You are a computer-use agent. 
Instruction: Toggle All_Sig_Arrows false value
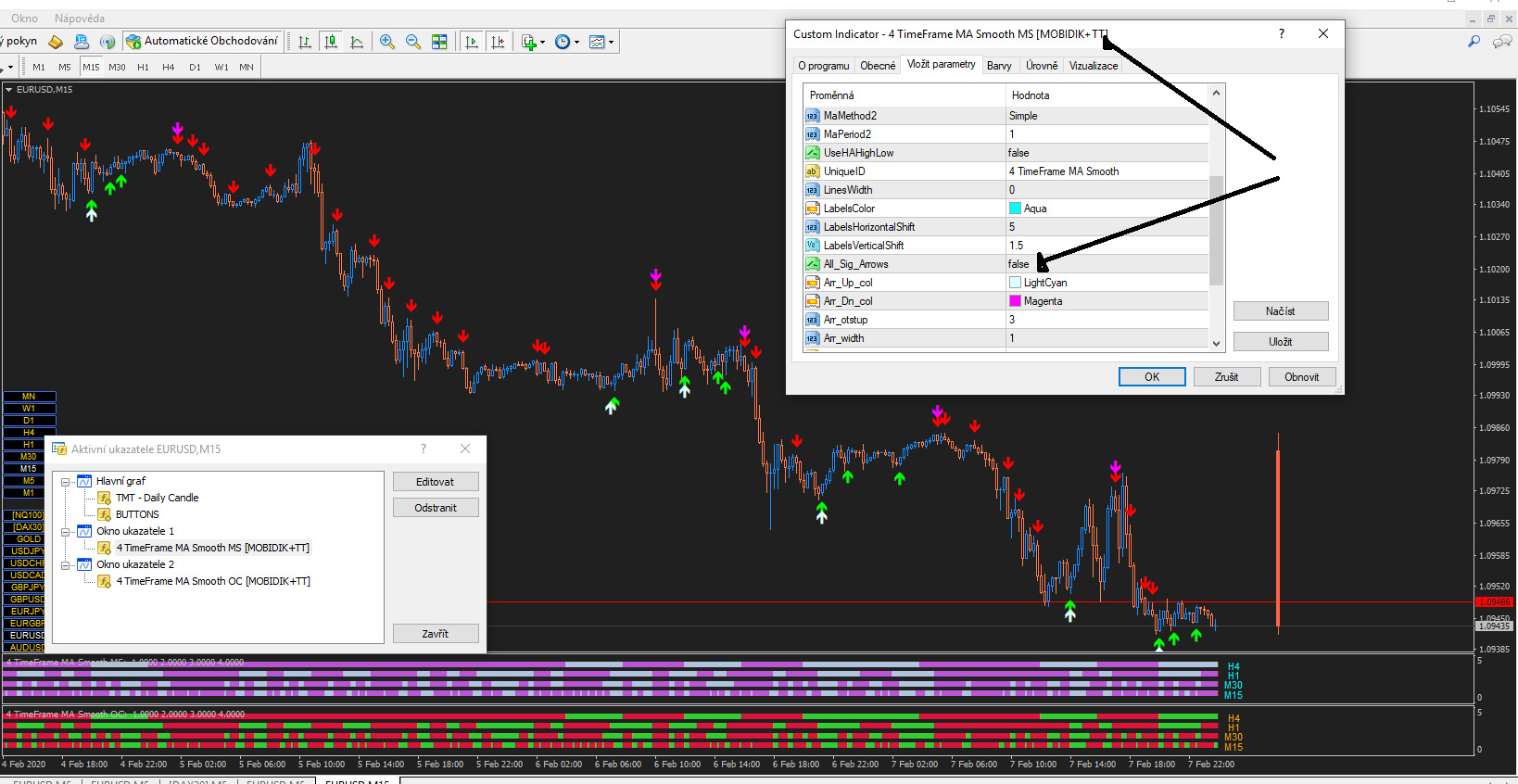[x=1018, y=264]
